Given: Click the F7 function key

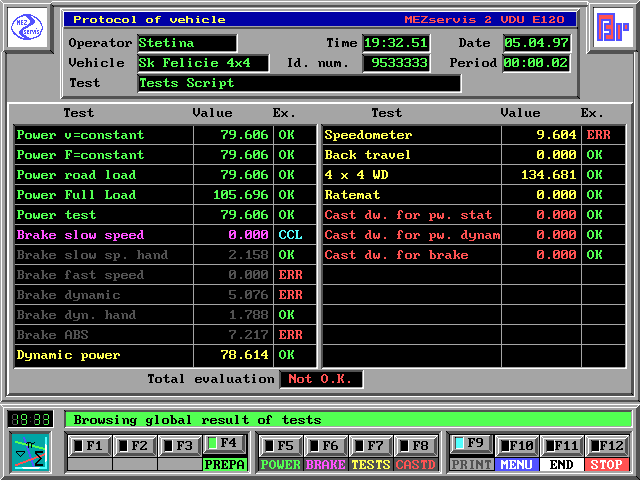Looking at the screenshot, I should [x=371, y=446].
